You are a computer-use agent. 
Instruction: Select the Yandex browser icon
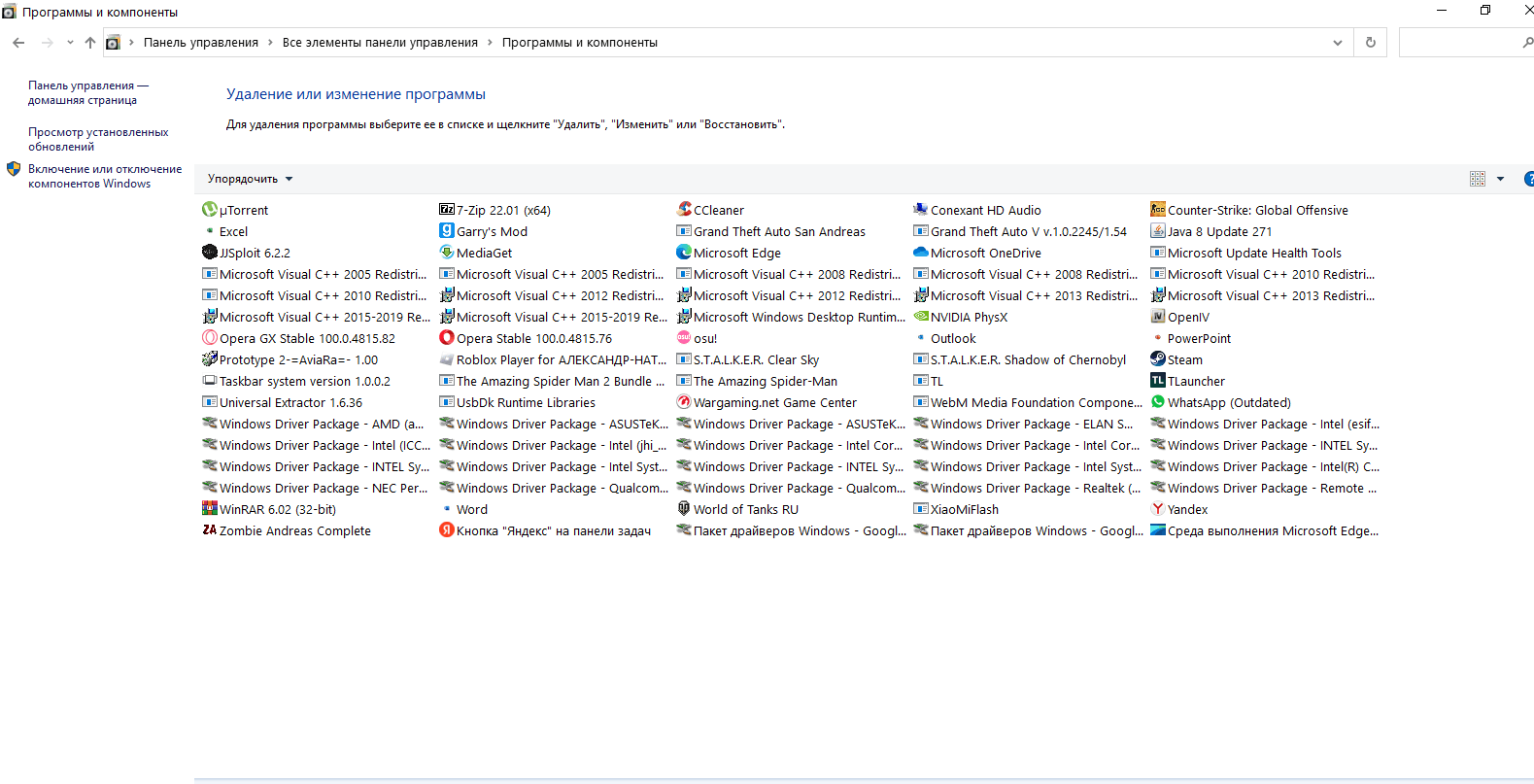pos(1157,508)
